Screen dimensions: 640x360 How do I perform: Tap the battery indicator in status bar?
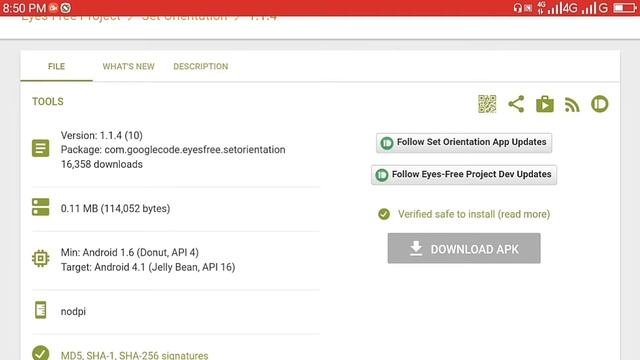[624, 8]
